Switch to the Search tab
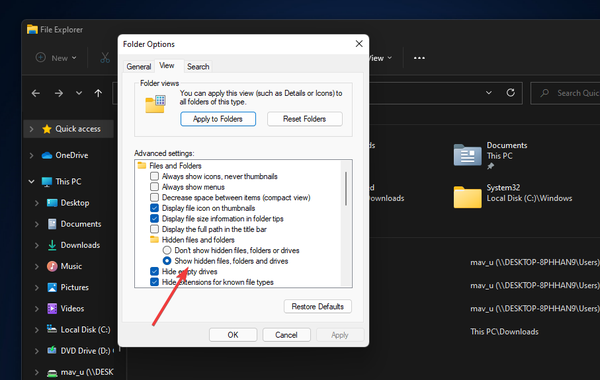600x380 pixels. point(198,67)
